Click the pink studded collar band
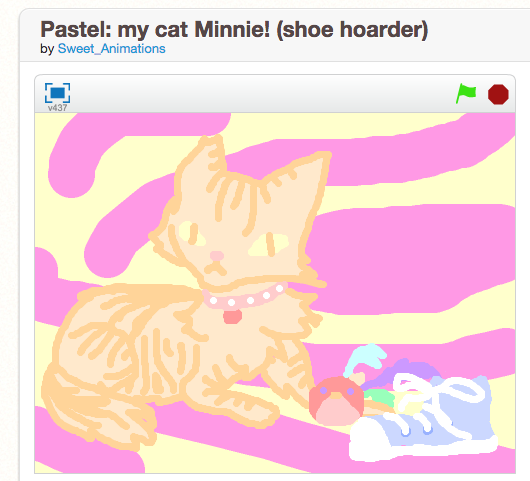This screenshot has height=481, width=530. coord(245,297)
